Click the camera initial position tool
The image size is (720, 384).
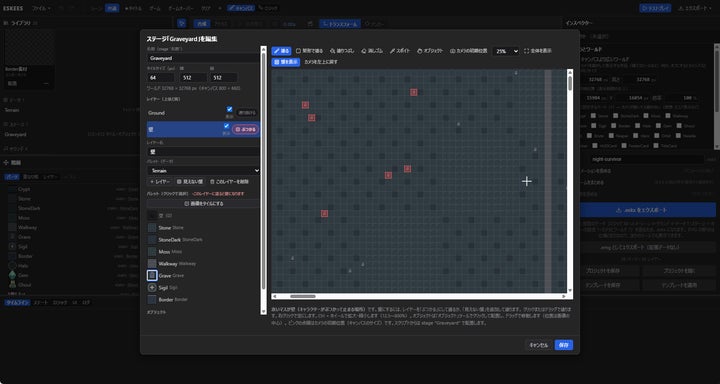pos(468,51)
